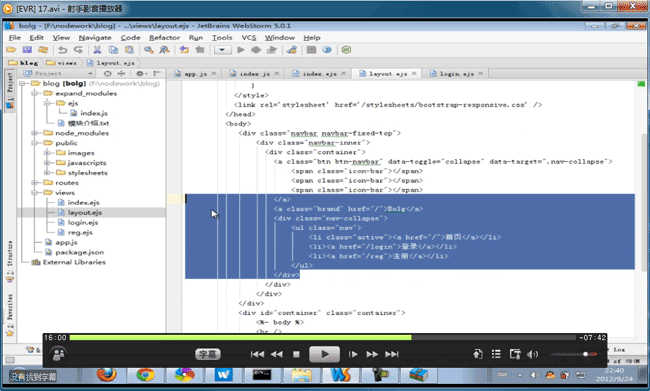Click the Firefox taskbar icon

tap(107, 375)
